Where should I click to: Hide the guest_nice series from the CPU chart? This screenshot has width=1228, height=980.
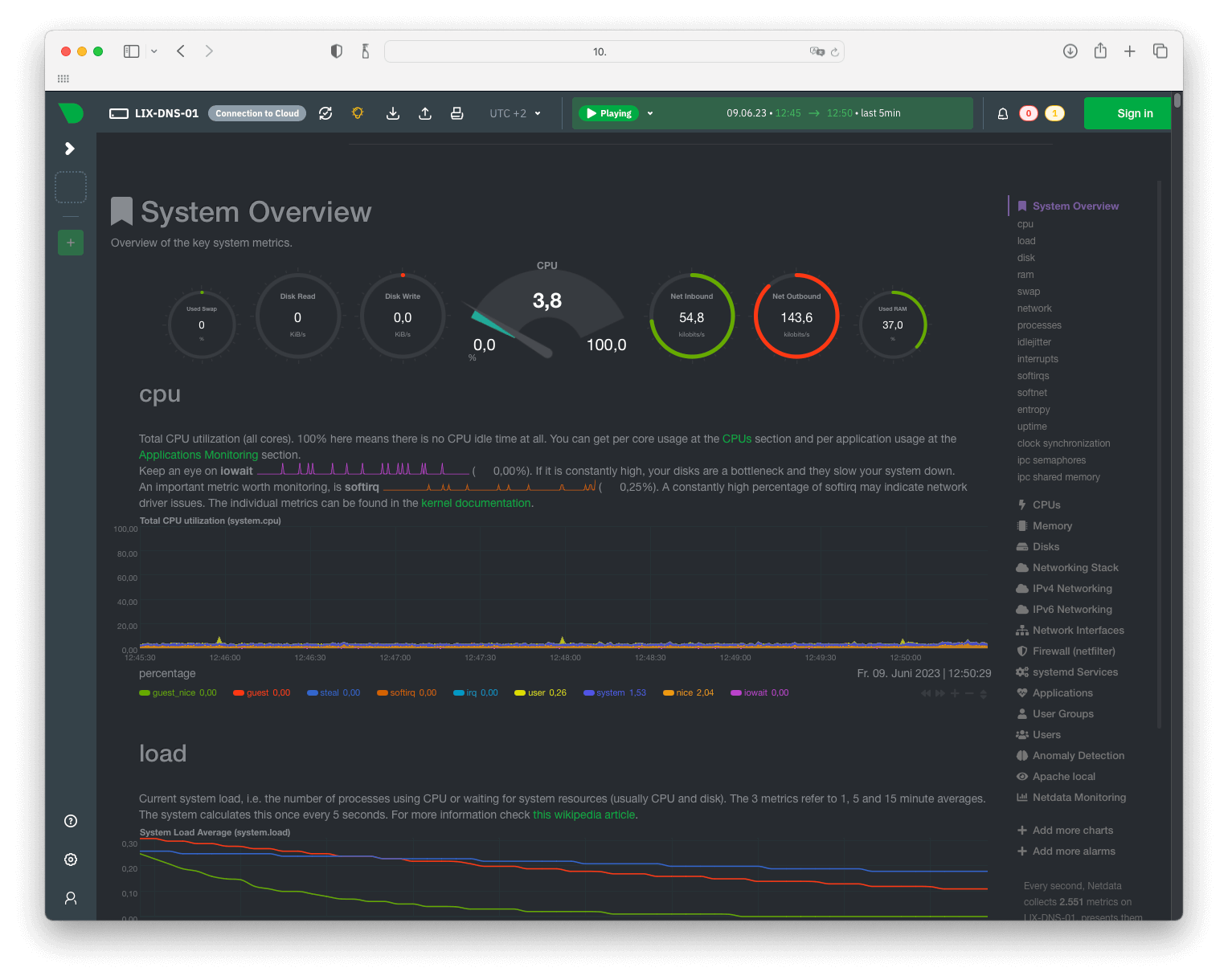pos(178,692)
